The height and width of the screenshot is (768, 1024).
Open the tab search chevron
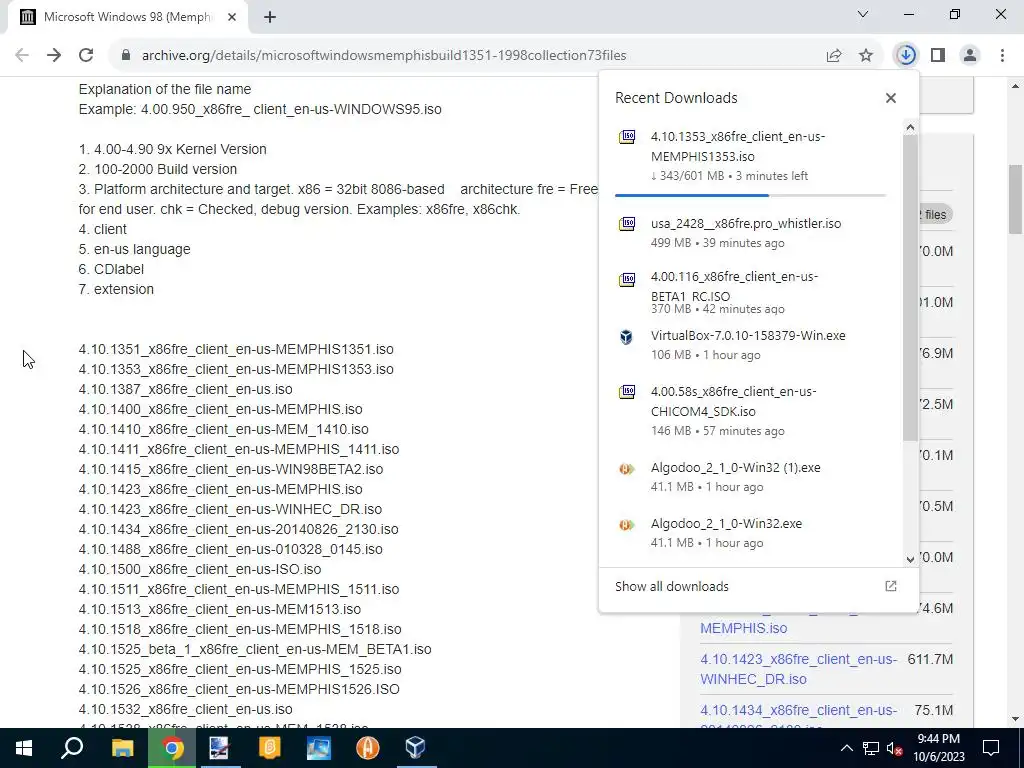863,14
